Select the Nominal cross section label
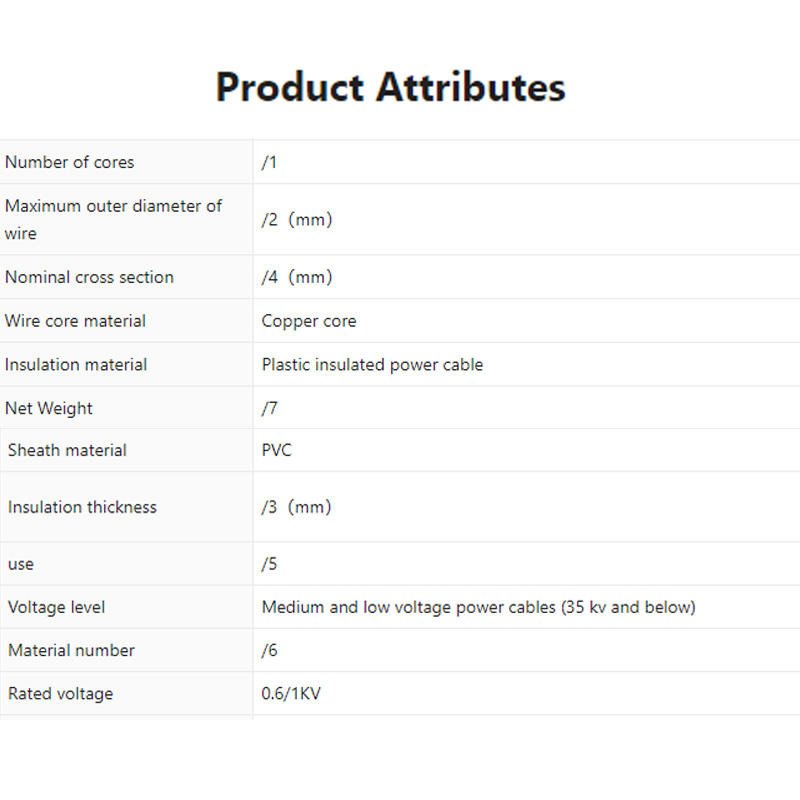 click(x=89, y=277)
